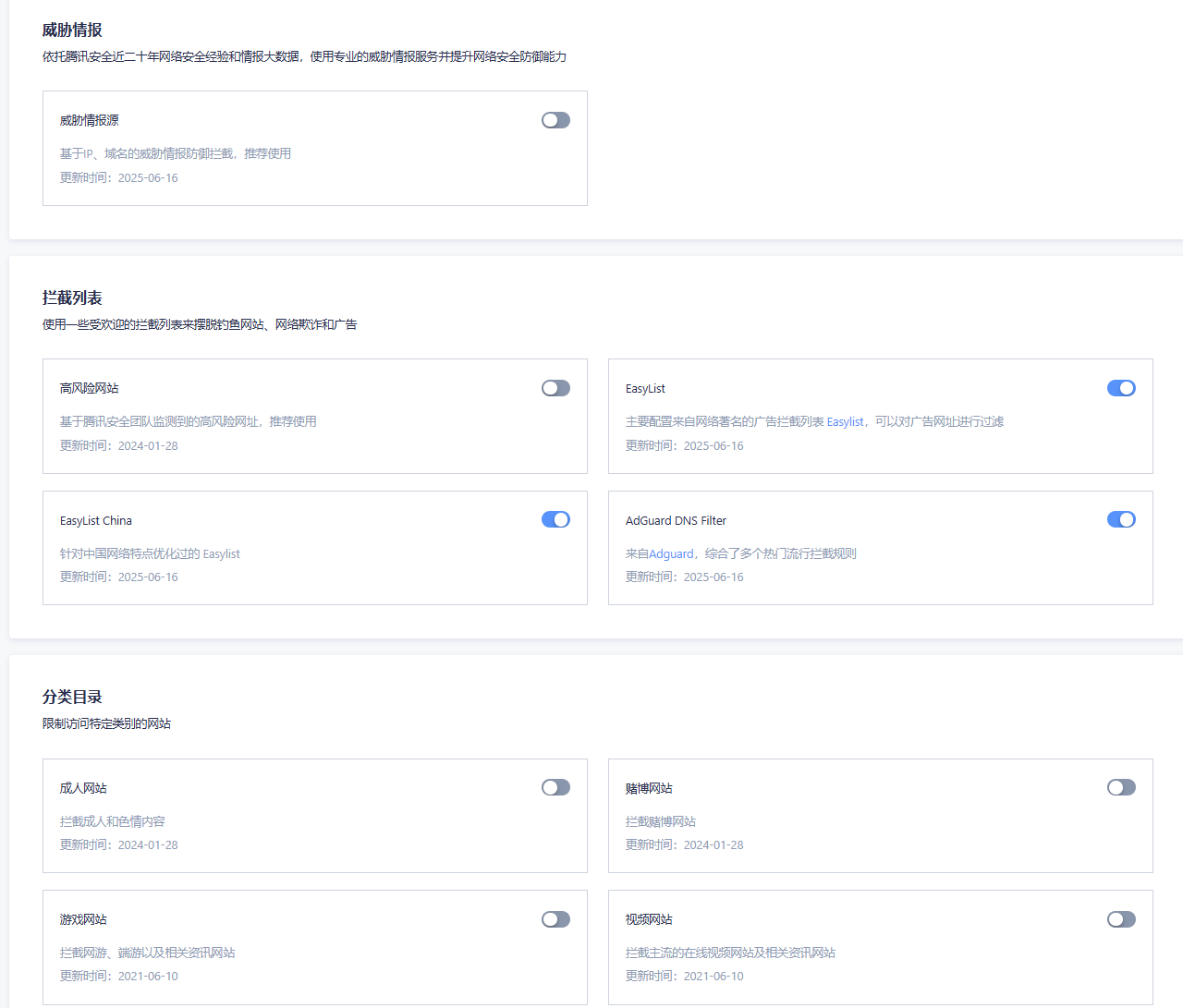The width and height of the screenshot is (1183, 1008).
Task: Click the 拦截列表 section heading
Action: coord(72,298)
